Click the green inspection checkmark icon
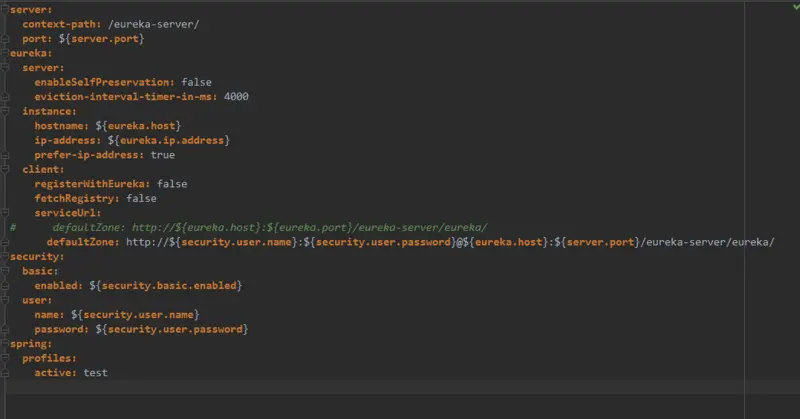The image size is (800, 419). 795,8
